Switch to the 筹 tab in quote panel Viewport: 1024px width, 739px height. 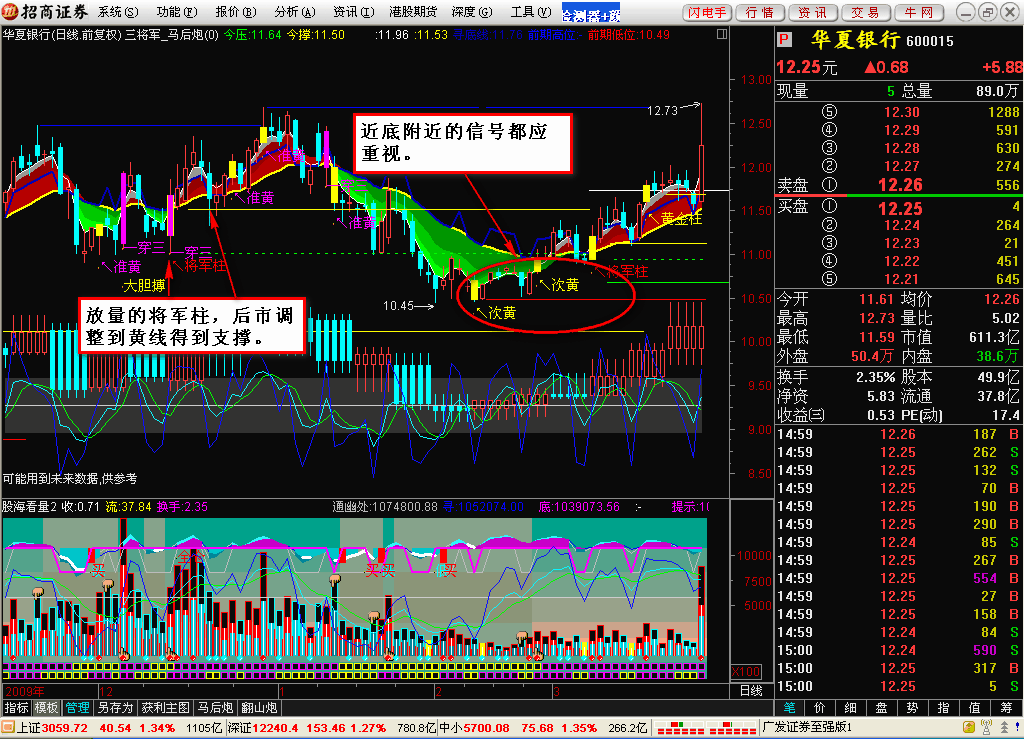click(x=1006, y=708)
